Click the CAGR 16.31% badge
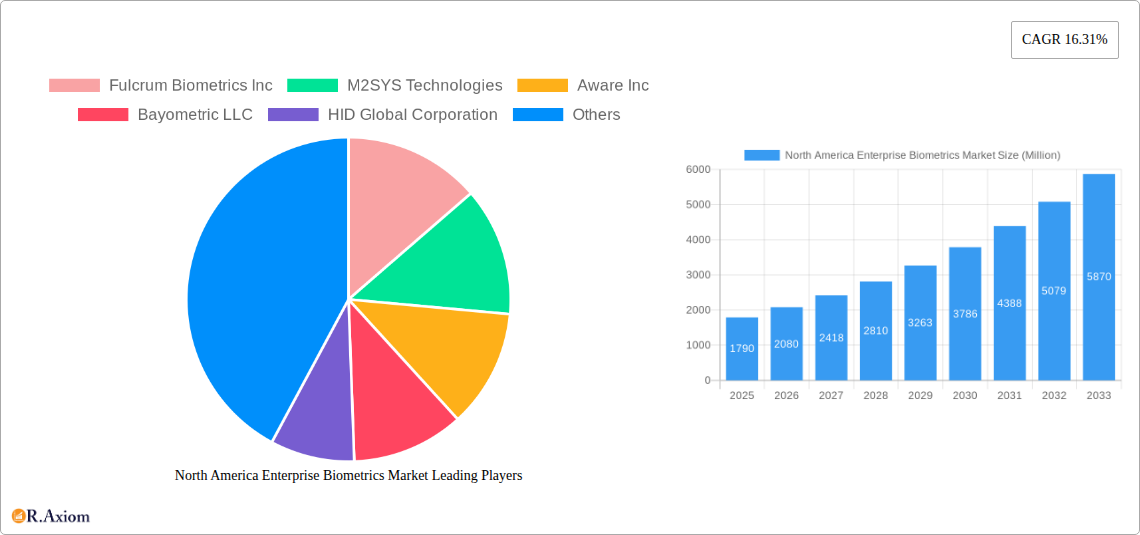The image size is (1140, 535). tap(1064, 40)
